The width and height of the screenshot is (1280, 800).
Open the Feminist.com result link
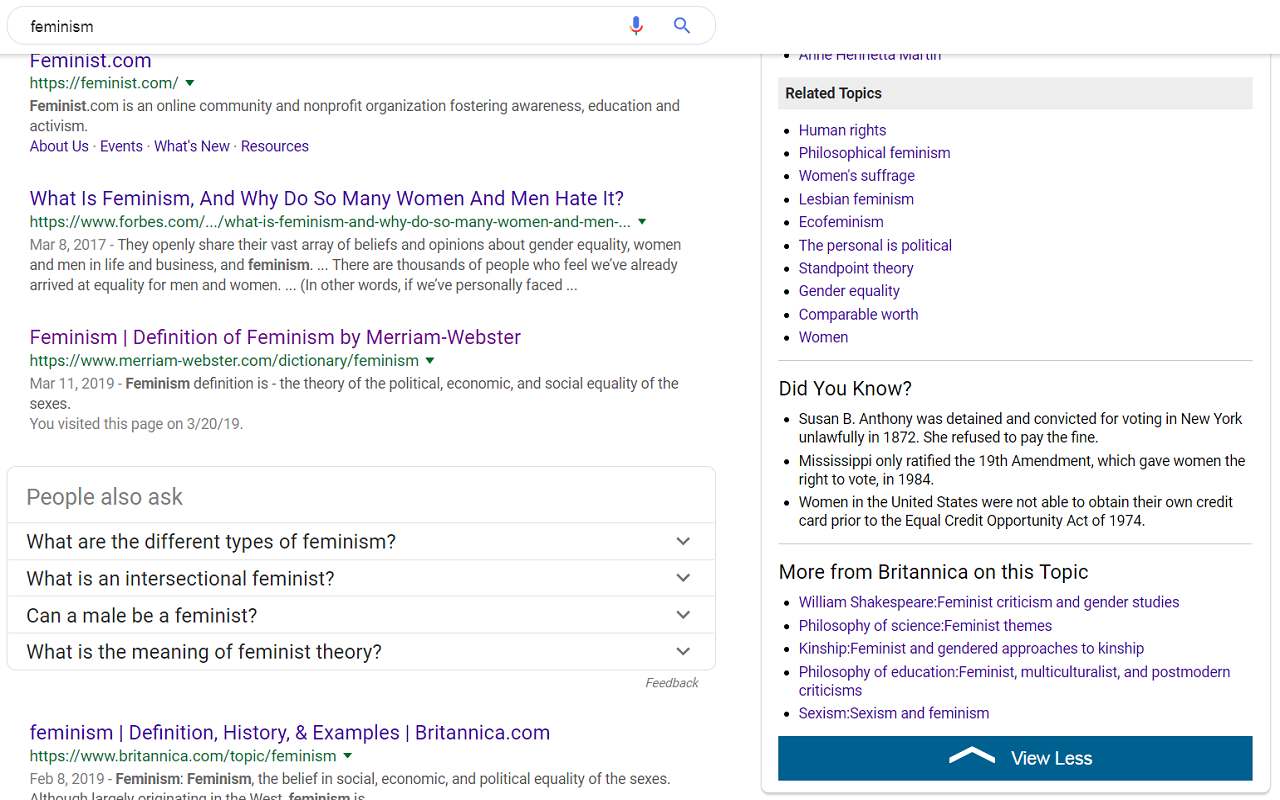click(x=90, y=60)
